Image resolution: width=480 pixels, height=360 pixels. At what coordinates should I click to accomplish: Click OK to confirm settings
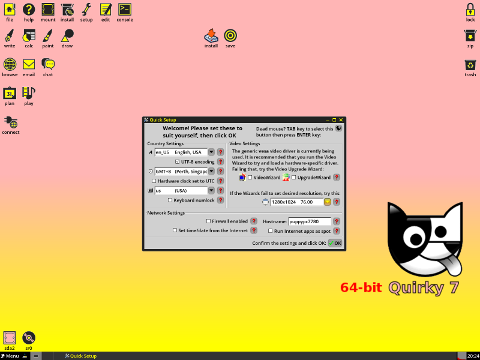pyautogui.click(x=335, y=243)
